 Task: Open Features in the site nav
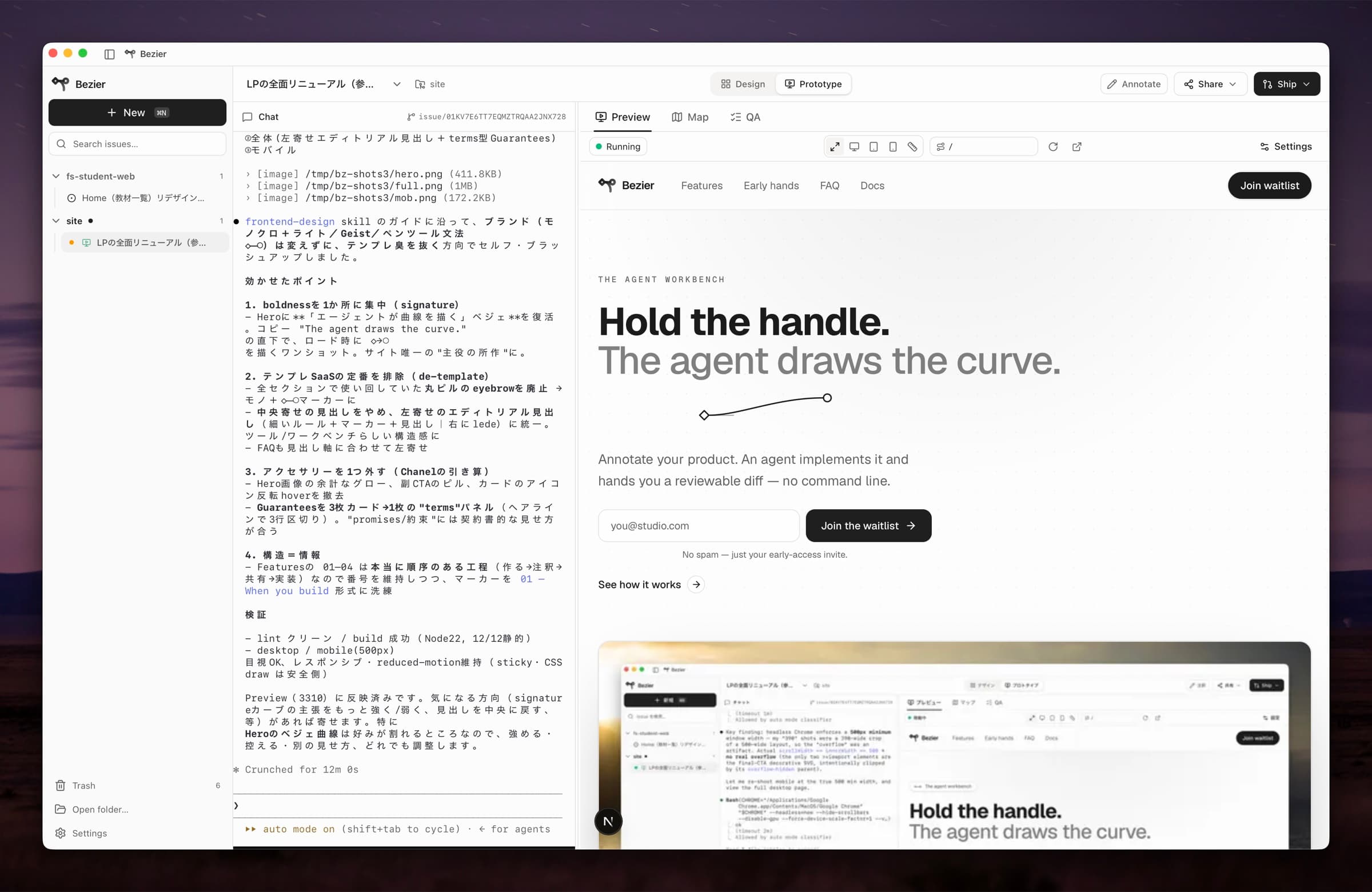(x=701, y=186)
